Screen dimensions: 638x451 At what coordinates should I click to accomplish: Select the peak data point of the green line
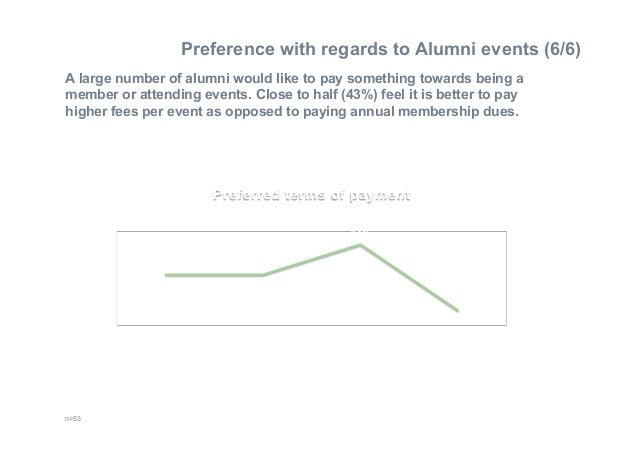click(x=360, y=245)
